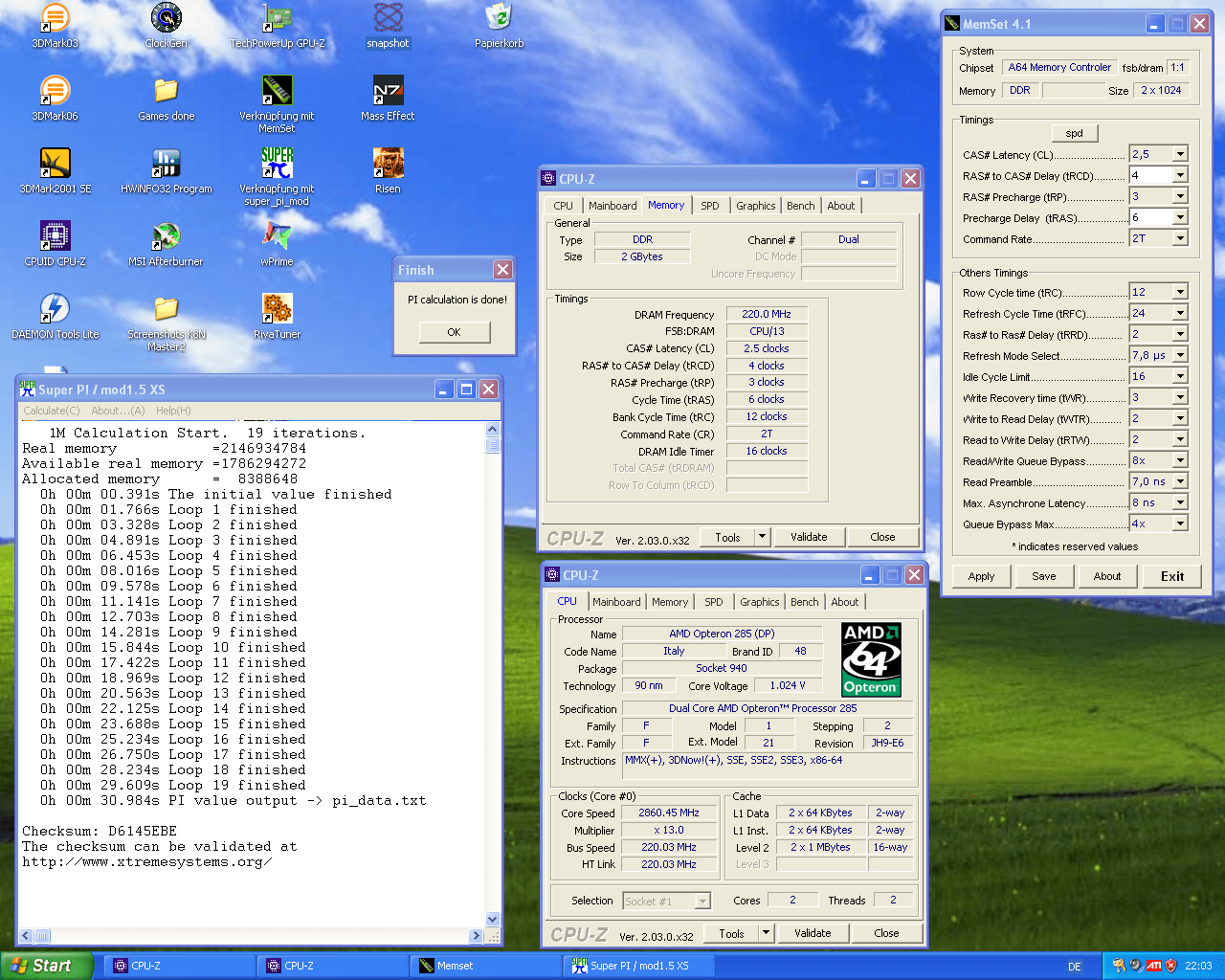Click the spd button in MemSet Timings

click(x=1074, y=133)
